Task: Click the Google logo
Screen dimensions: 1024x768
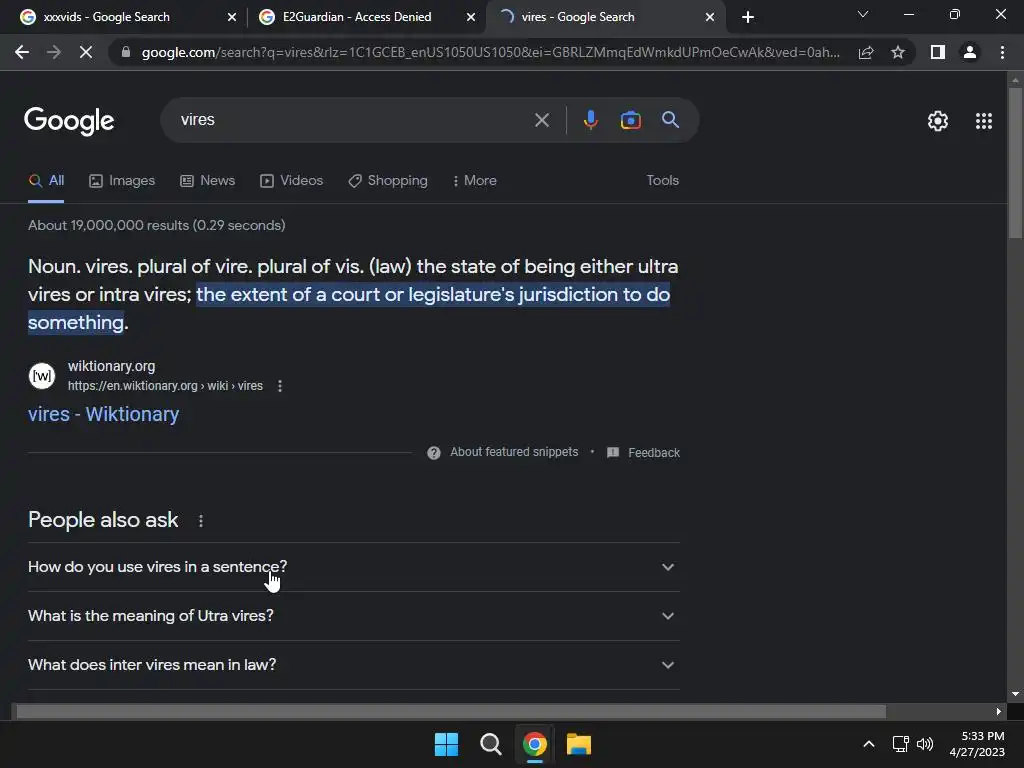Action: click(x=69, y=121)
